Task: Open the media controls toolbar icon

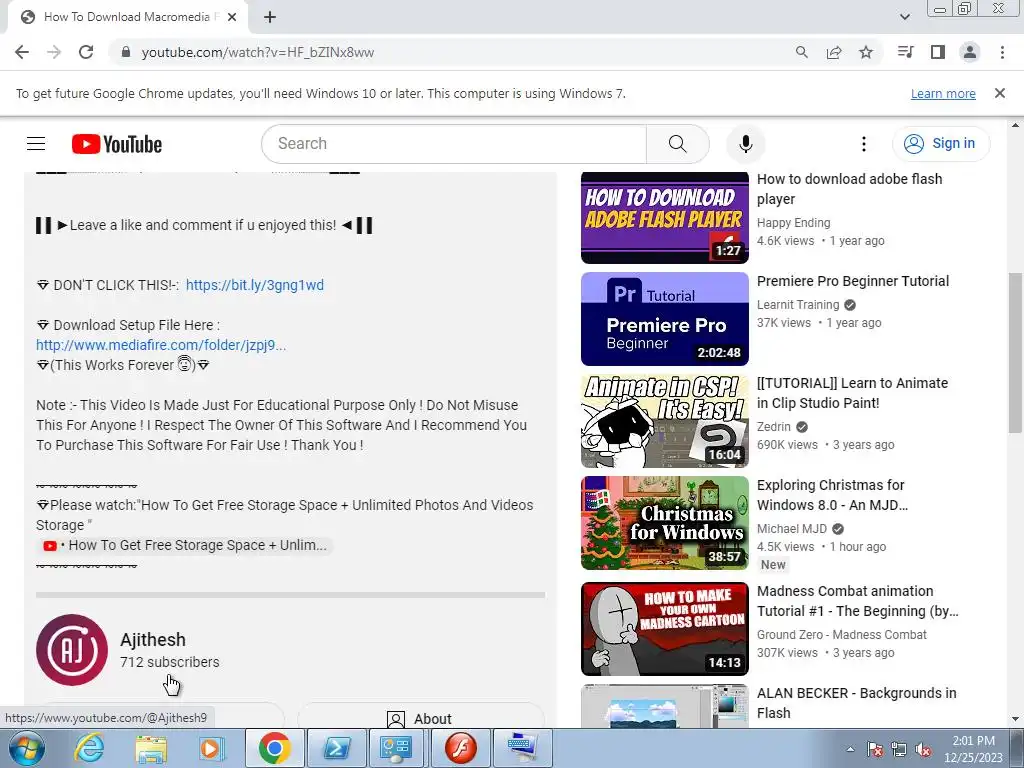Action: pyautogui.click(x=905, y=52)
